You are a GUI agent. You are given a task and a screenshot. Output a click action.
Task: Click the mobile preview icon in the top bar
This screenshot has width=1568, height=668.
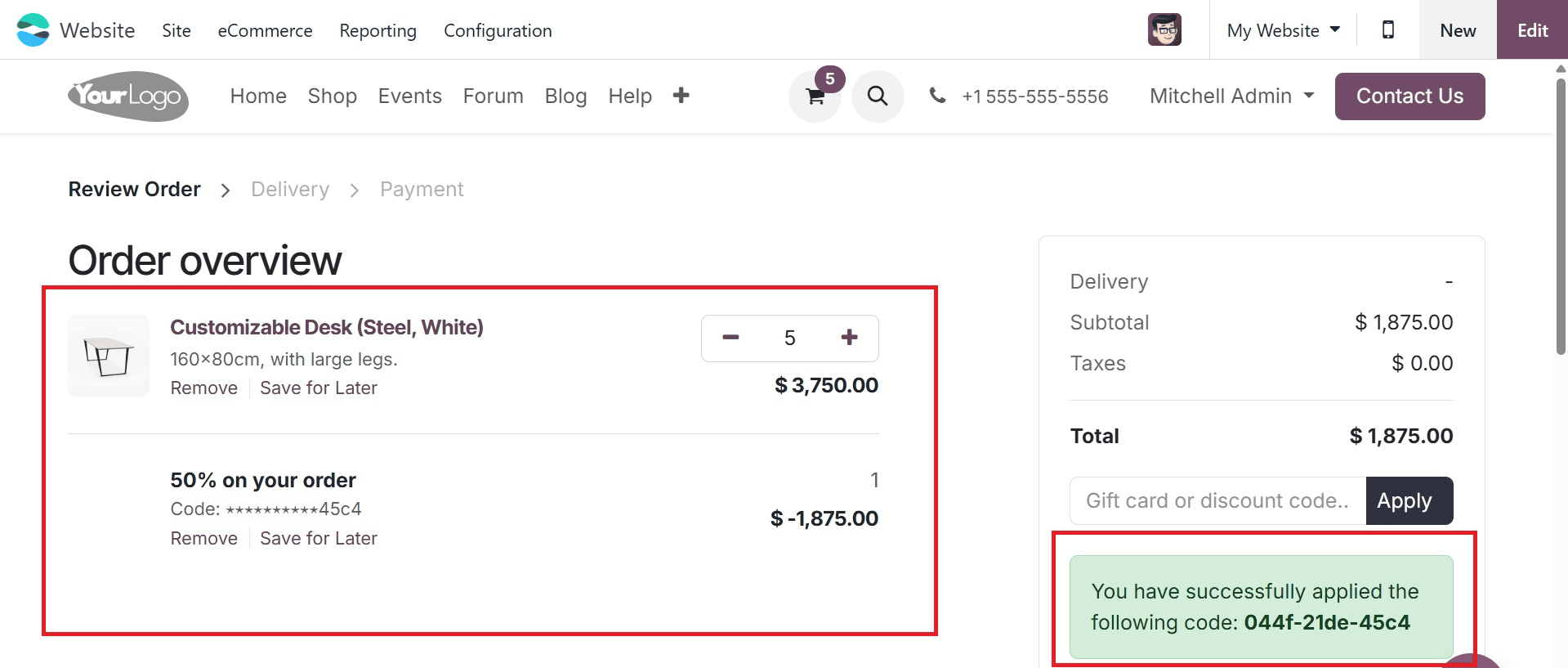point(1387,29)
